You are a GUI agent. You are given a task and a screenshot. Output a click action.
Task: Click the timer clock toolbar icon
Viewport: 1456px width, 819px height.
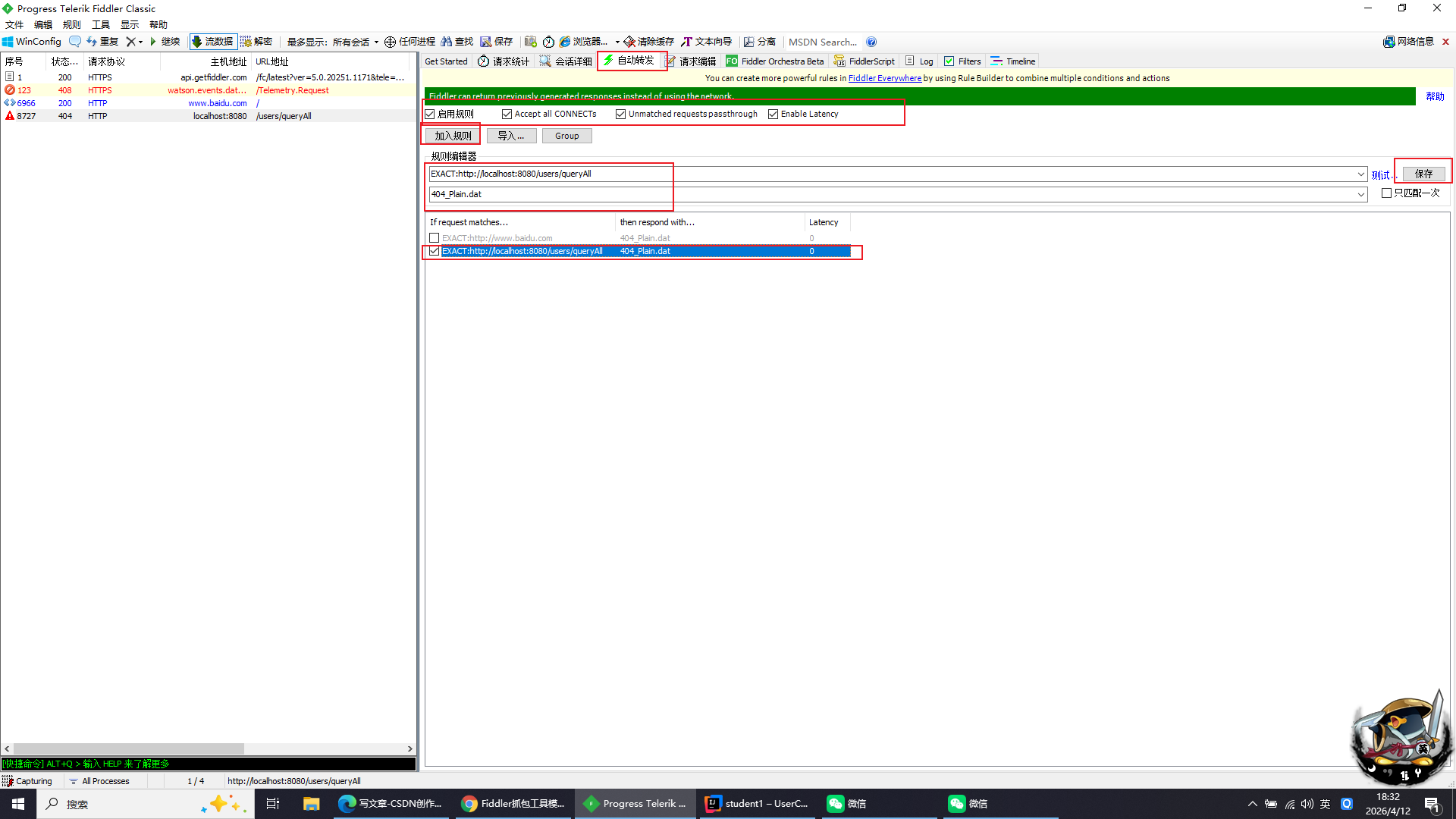click(548, 42)
